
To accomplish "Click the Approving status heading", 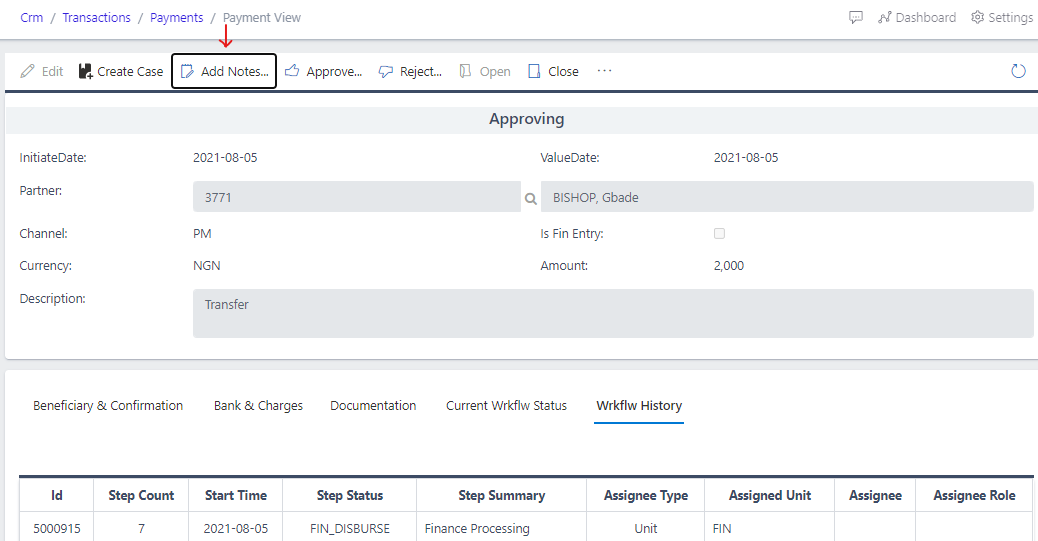I will coord(527,119).
